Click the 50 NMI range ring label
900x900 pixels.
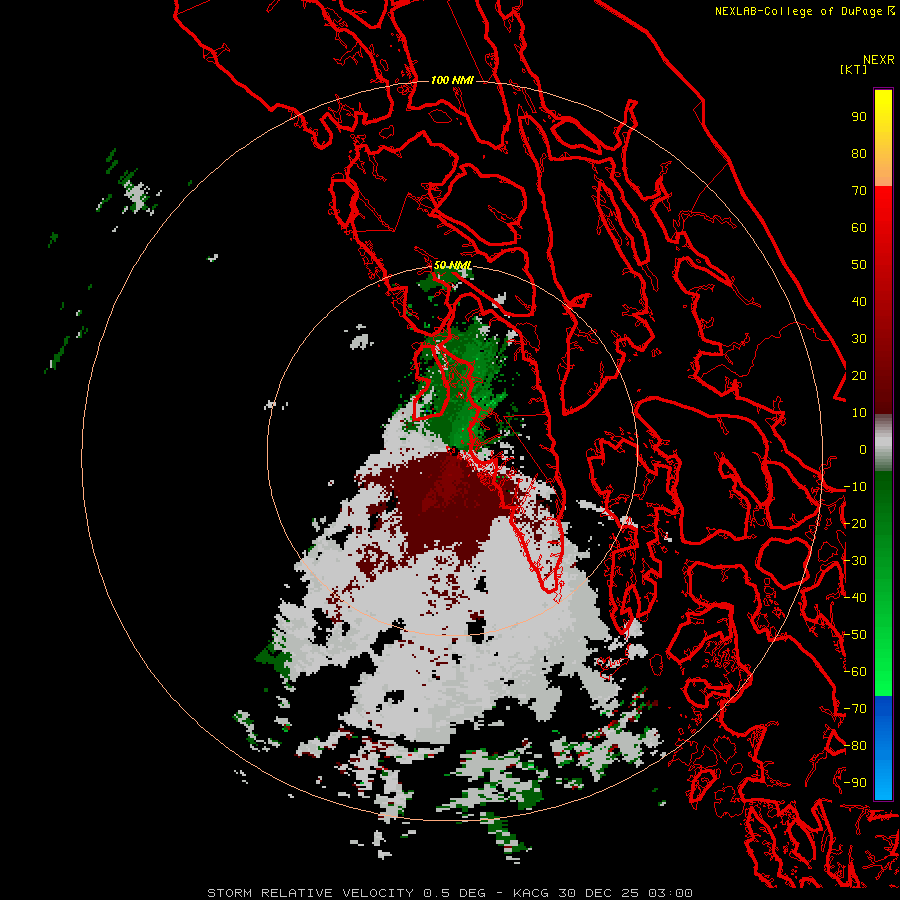pyautogui.click(x=452, y=265)
